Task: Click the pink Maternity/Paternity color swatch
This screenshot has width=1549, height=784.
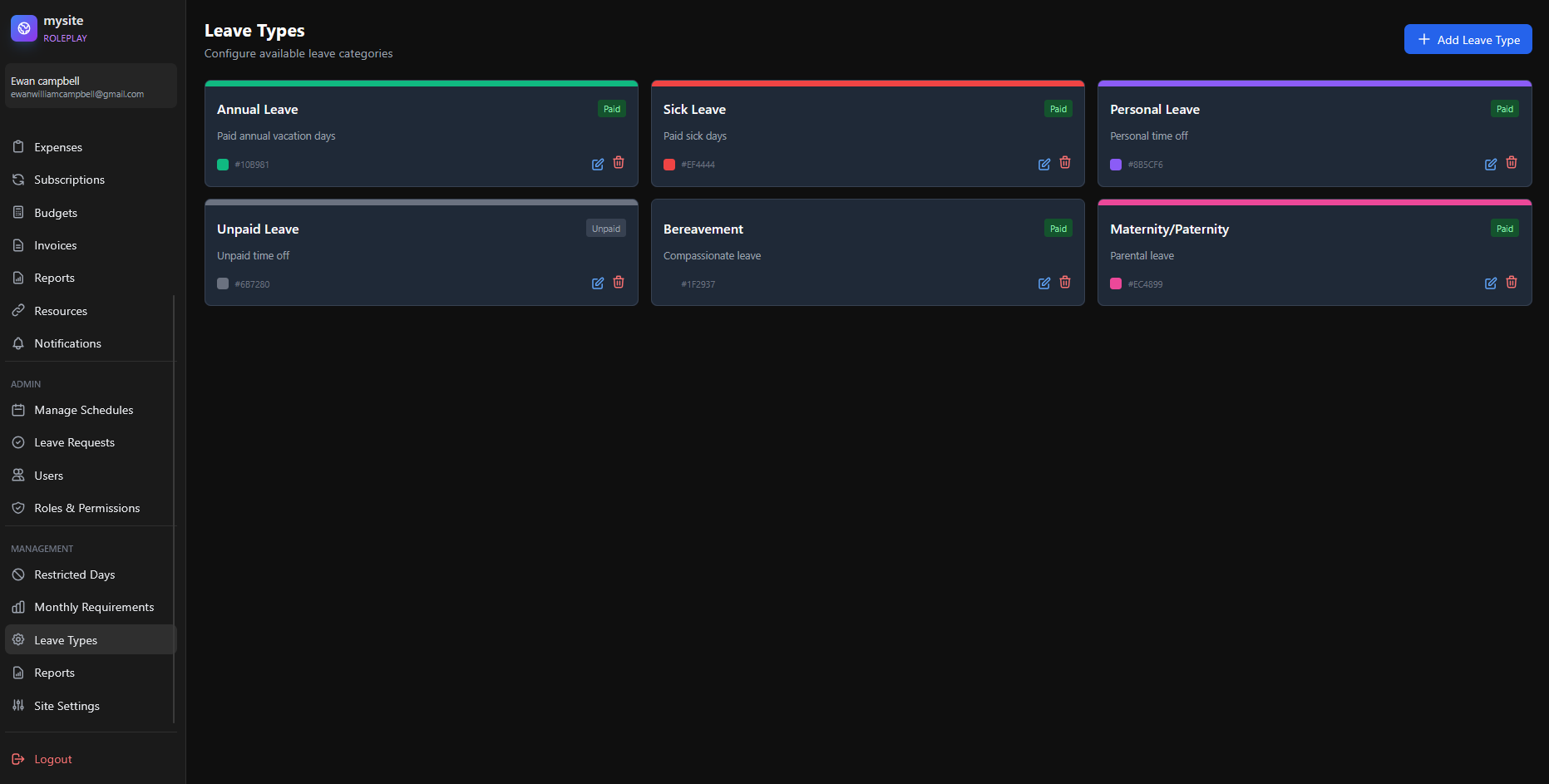Action: (1116, 284)
